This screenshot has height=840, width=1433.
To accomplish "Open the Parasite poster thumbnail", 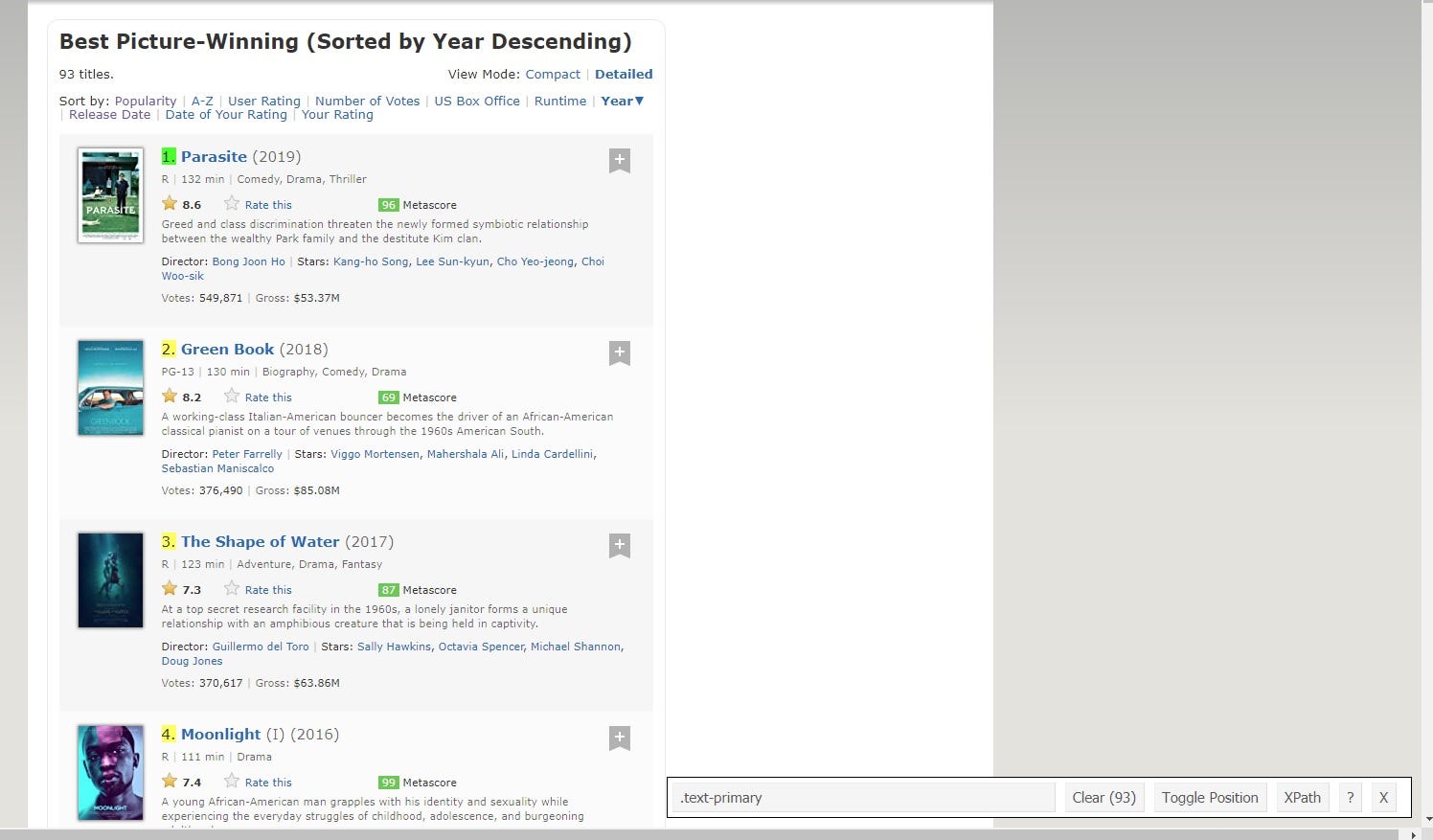I will click(110, 195).
